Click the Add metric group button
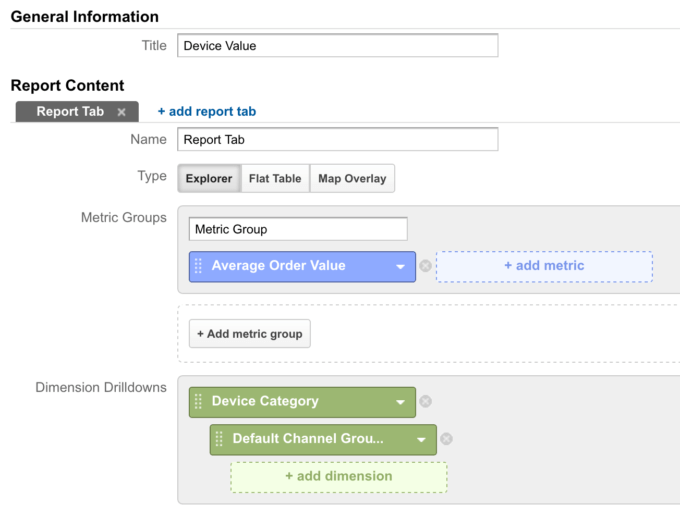The width and height of the screenshot is (680, 517). click(250, 334)
